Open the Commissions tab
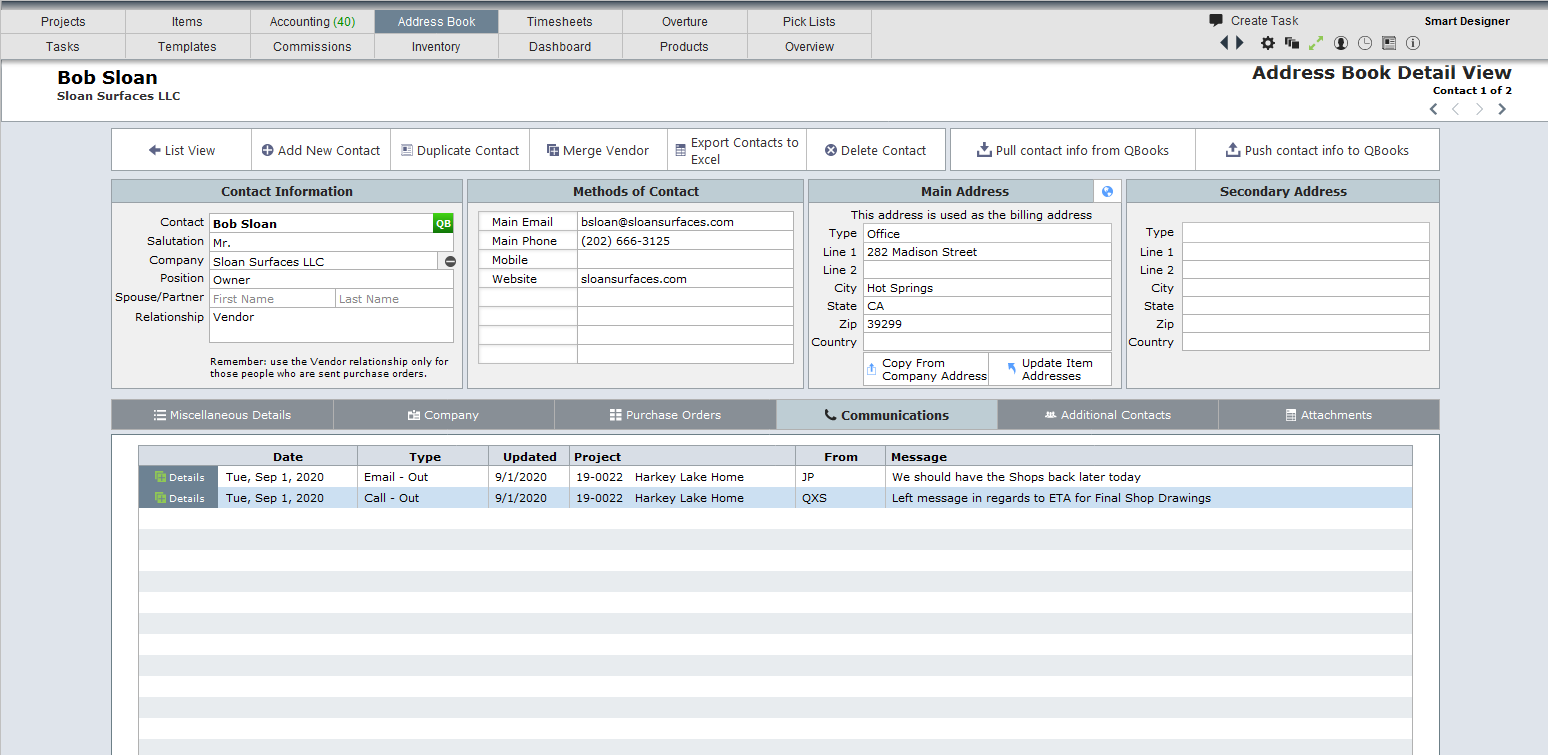The image size is (1548, 755). click(x=312, y=46)
